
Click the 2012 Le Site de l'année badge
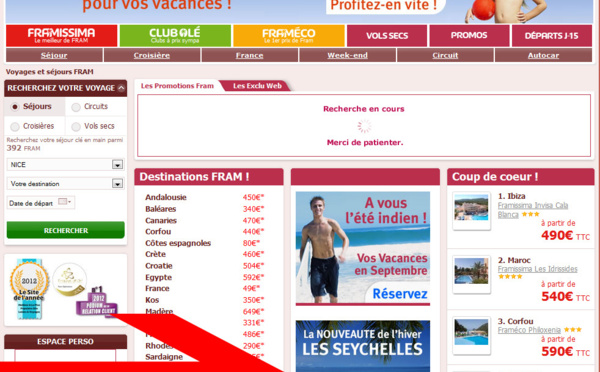click(29, 289)
